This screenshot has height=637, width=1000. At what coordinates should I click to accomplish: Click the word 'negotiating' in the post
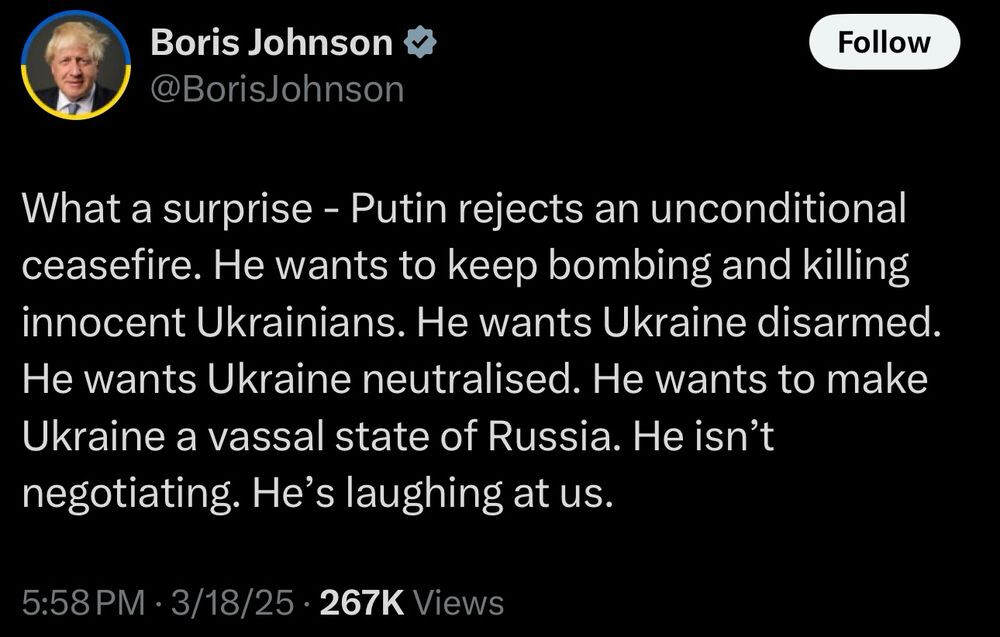(x=128, y=494)
